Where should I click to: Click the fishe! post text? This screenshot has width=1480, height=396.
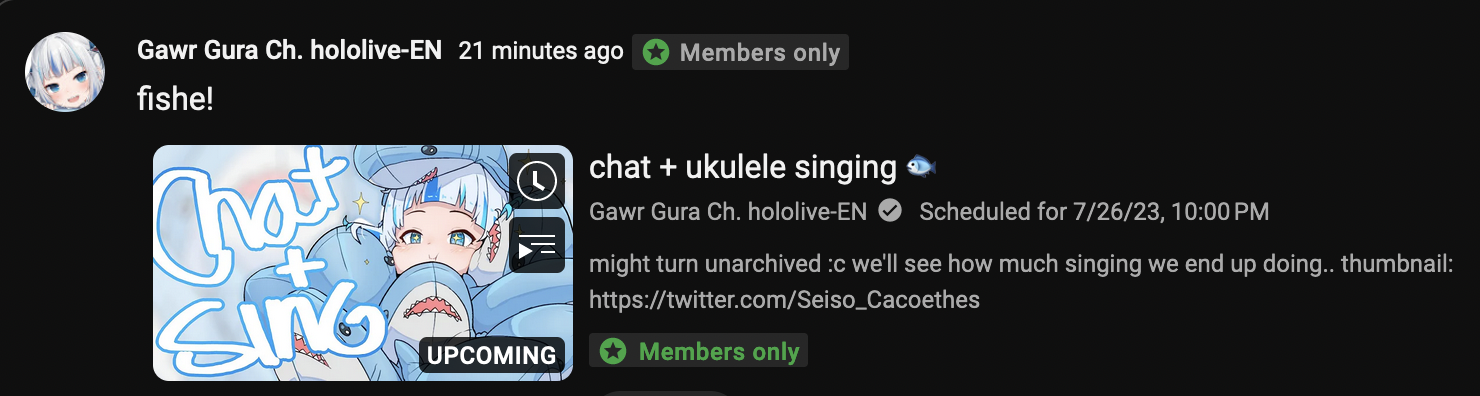point(175,99)
